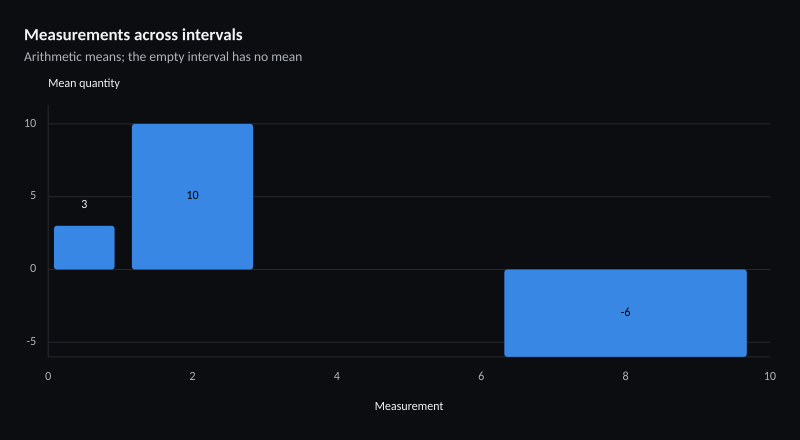The width and height of the screenshot is (800, 440).
Task: Click the y-axis tick label 5
Action: point(33,196)
